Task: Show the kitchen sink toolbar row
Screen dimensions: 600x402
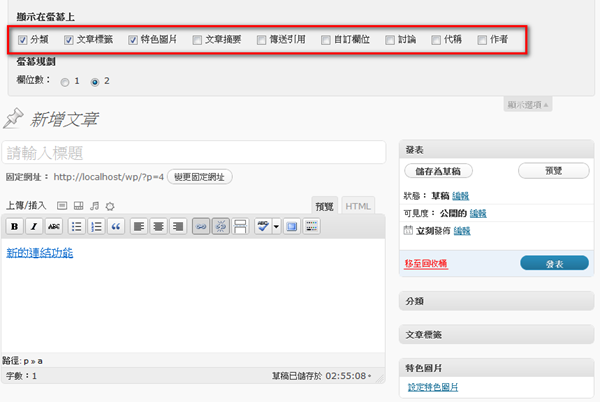Action: (x=311, y=226)
